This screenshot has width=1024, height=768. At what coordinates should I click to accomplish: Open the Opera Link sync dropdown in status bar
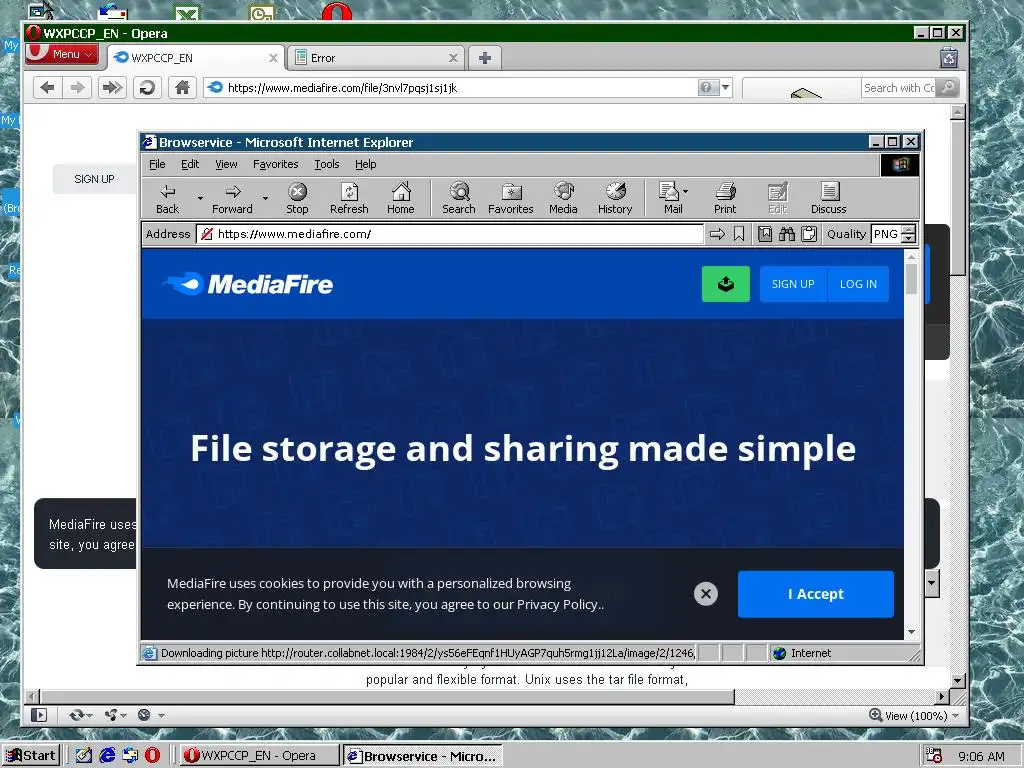click(80, 715)
